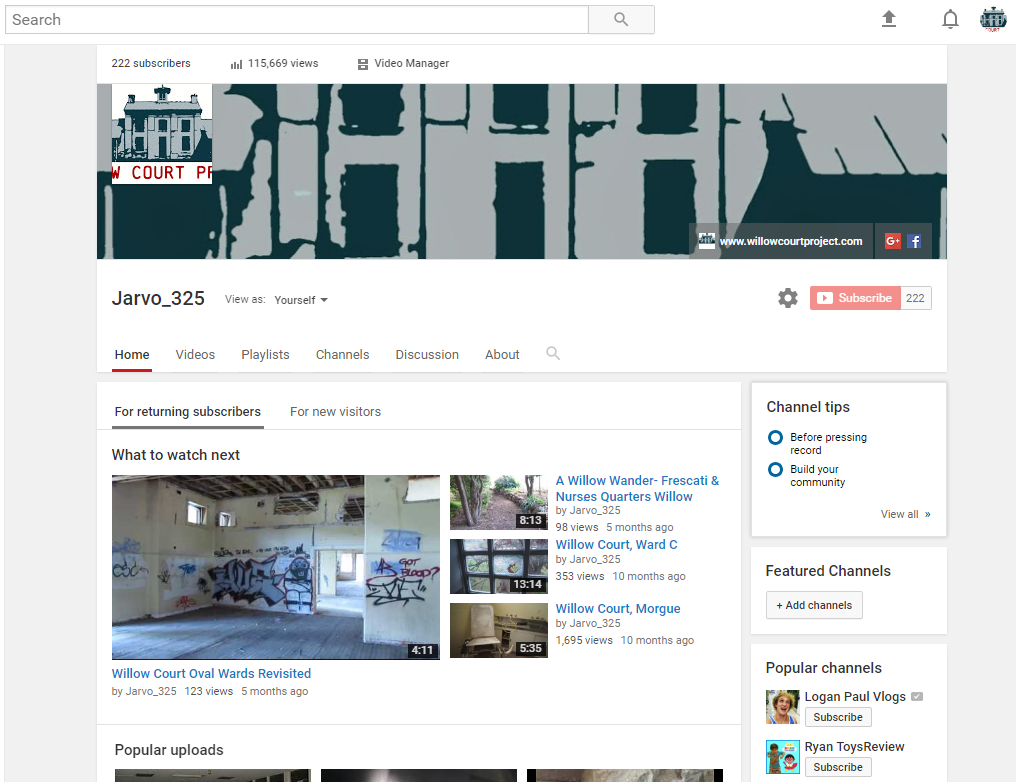Click the channel profile picture
The width and height of the screenshot is (1016, 782).
[x=162, y=134]
